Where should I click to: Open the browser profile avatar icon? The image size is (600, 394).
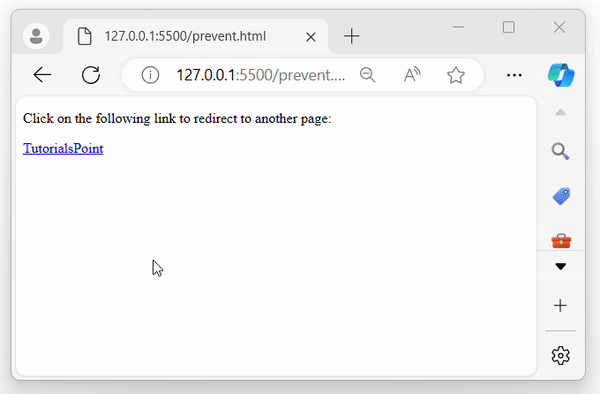click(x=36, y=36)
